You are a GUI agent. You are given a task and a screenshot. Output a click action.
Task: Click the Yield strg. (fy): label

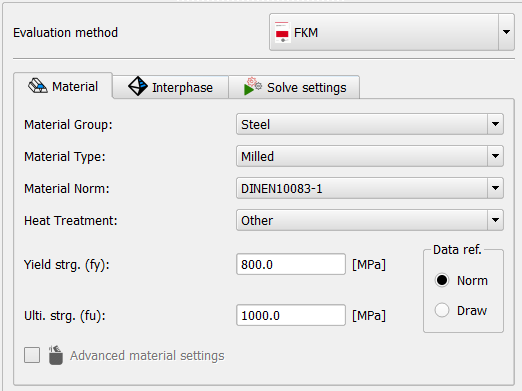67,265
